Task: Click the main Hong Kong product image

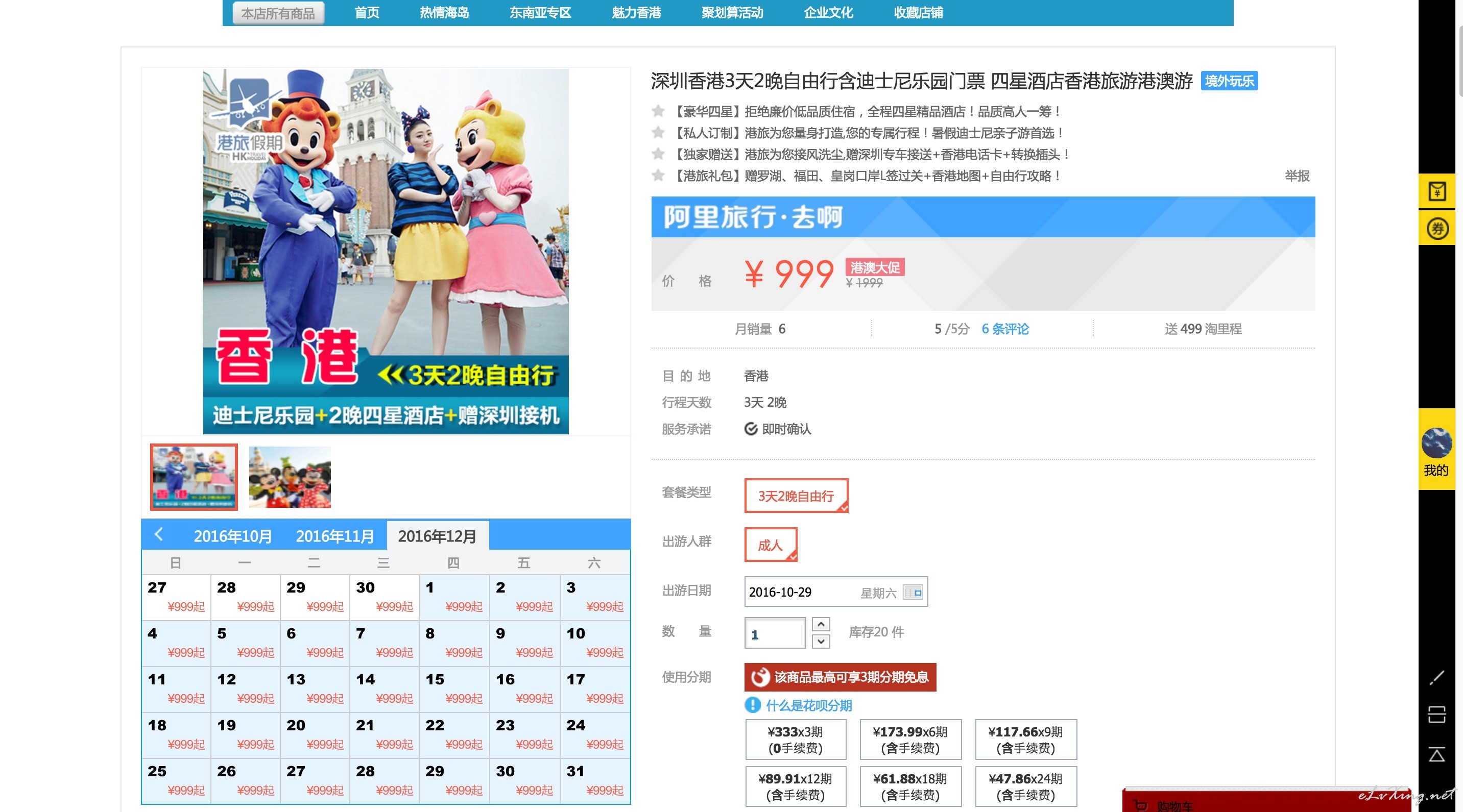Action: coord(386,252)
